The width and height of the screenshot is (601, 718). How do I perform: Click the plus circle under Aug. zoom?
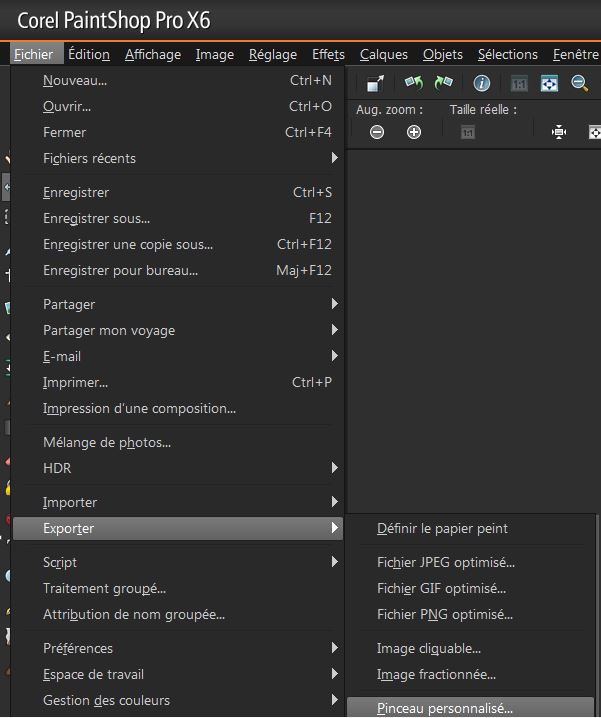point(414,132)
